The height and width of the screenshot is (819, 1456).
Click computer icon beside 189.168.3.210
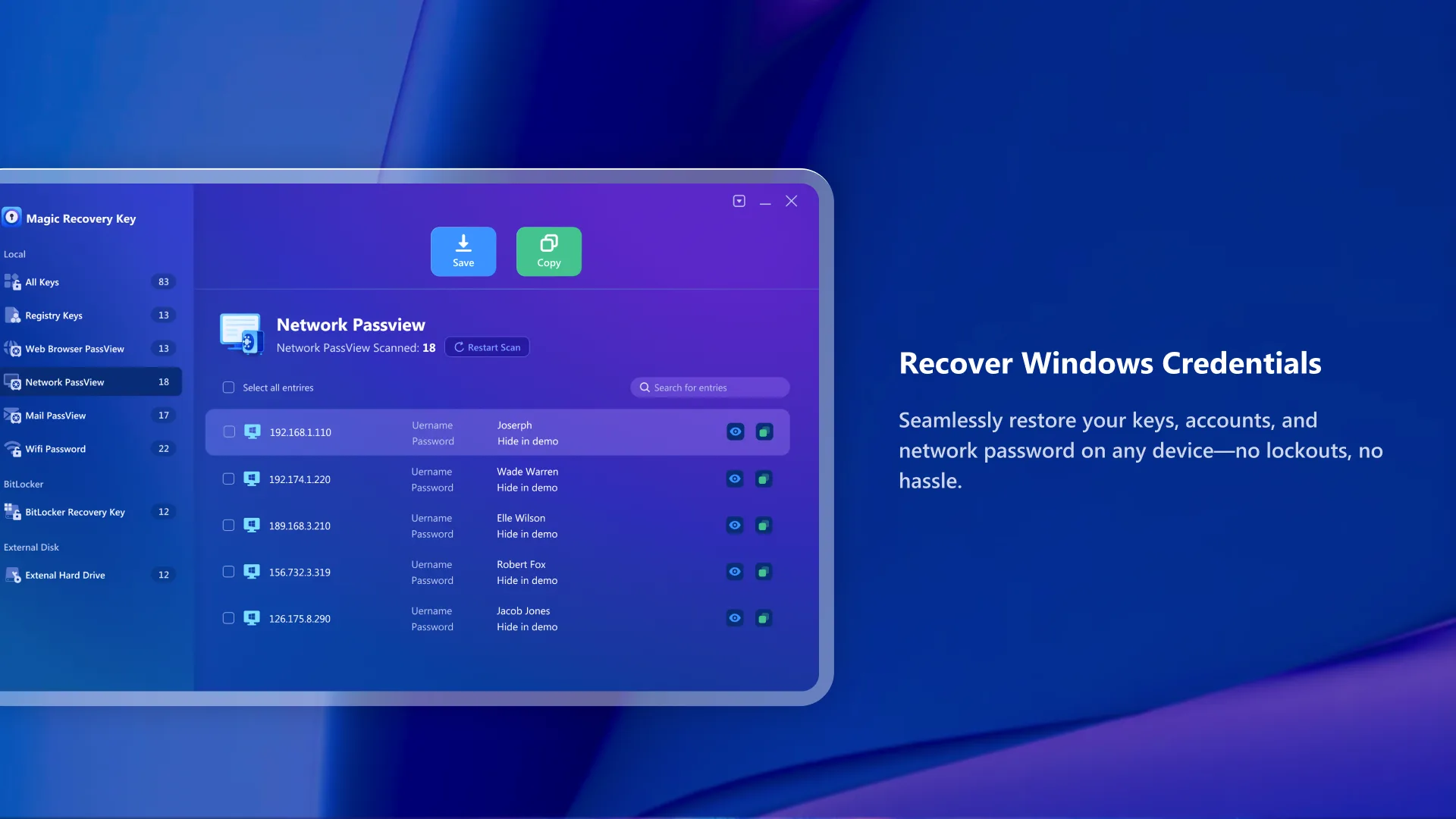click(252, 526)
